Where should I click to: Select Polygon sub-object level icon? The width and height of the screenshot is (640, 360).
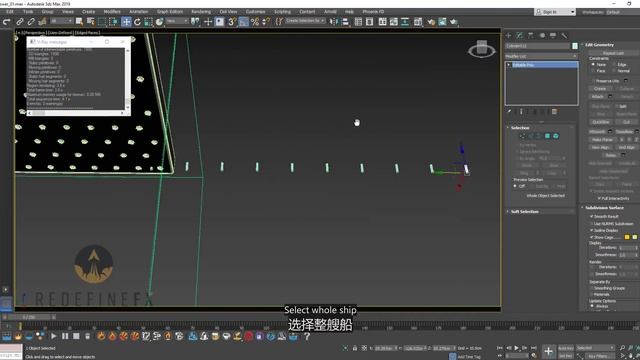point(547,136)
